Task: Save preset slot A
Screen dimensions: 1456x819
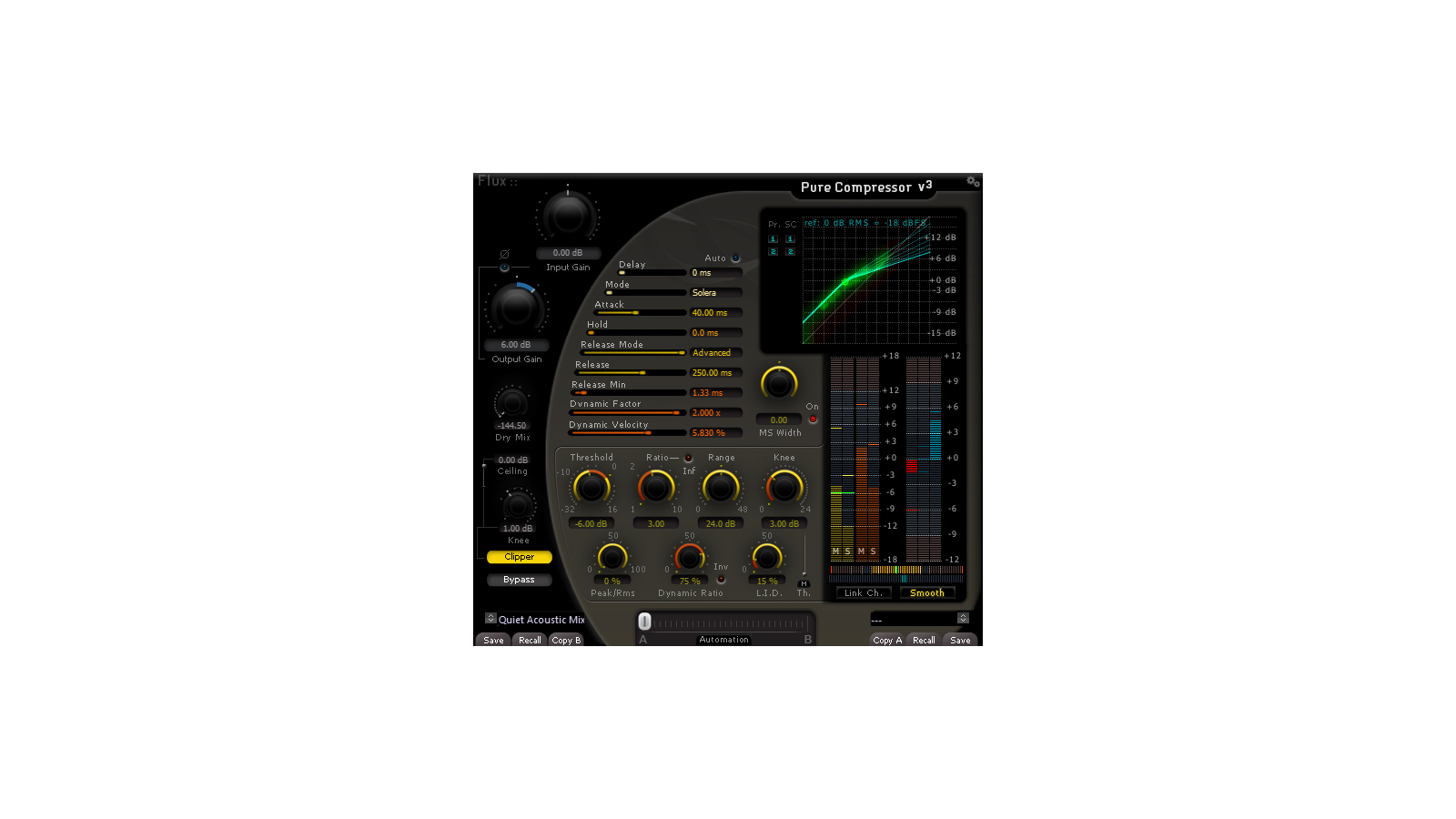Action: [493, 641]
